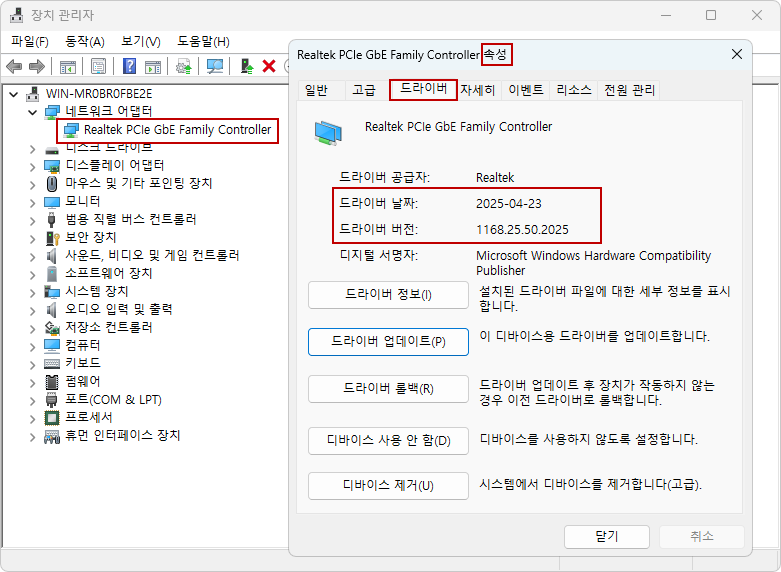
Task: Click the 드라이버 롤백(R) button
Action: pyautogui.click(x=389, y=389)
